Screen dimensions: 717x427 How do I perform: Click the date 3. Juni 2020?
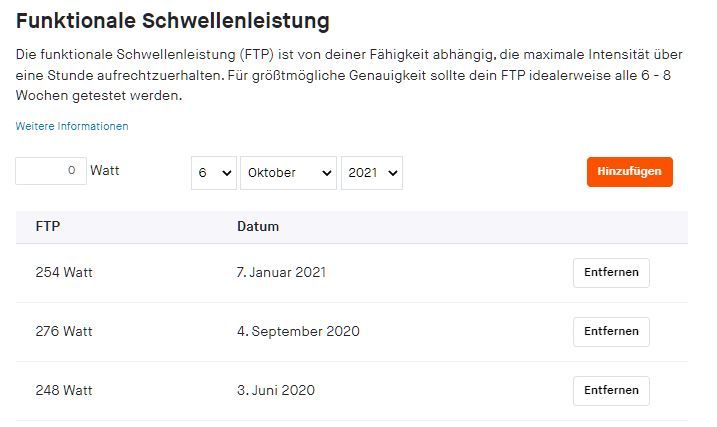[x=276, y=390]
